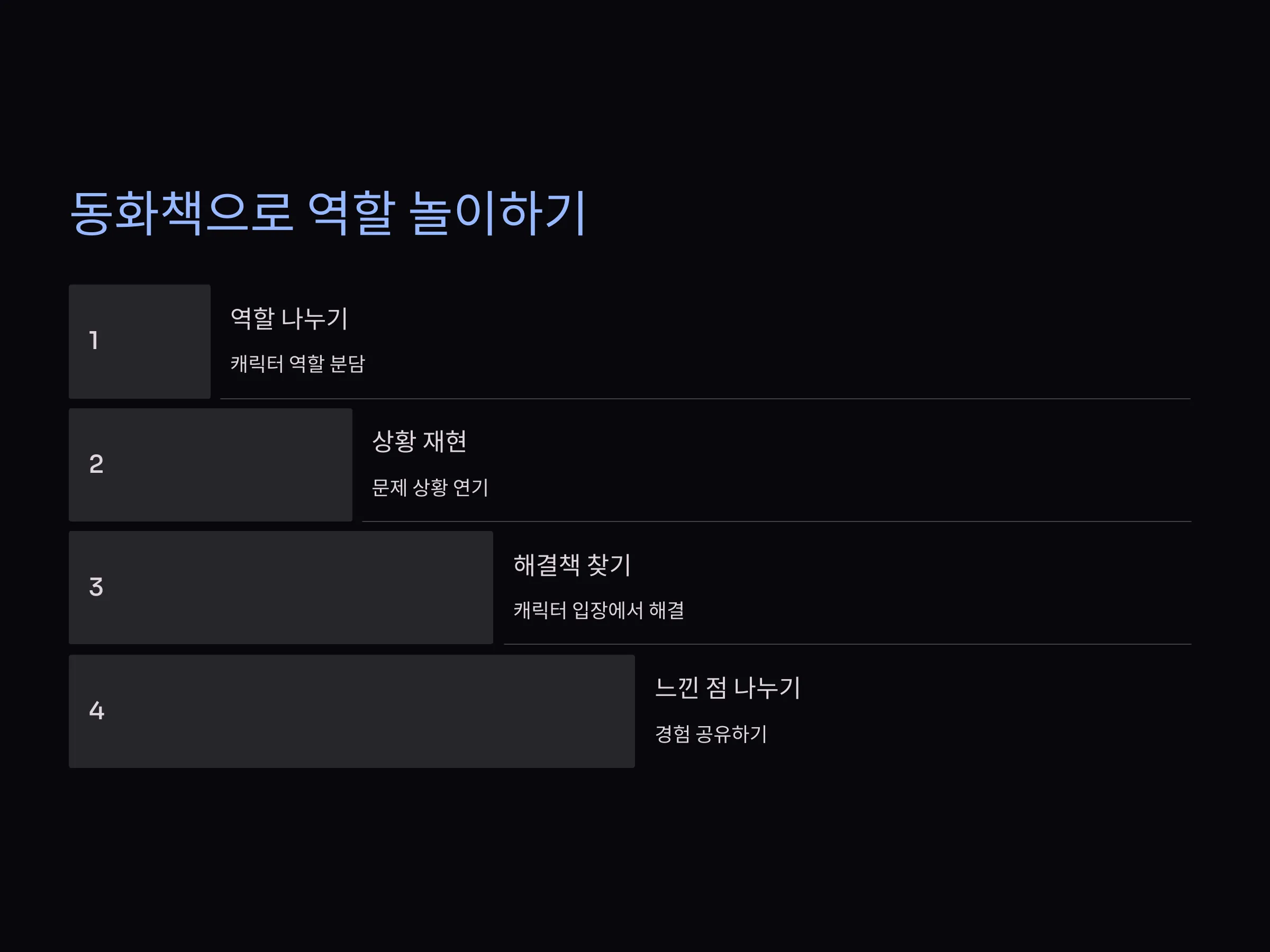Select the number 2 label
1270x952 pixels.
coord(96,464)
